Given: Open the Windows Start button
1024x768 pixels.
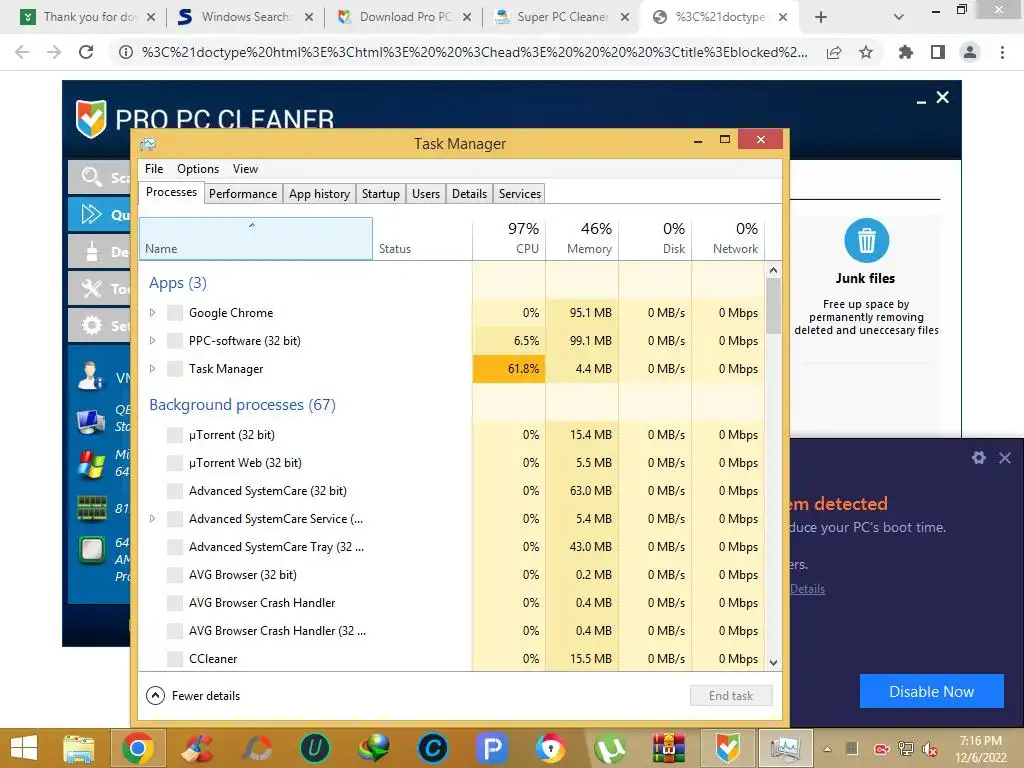Looking at the screenshot, I should [x=24, y=748].
